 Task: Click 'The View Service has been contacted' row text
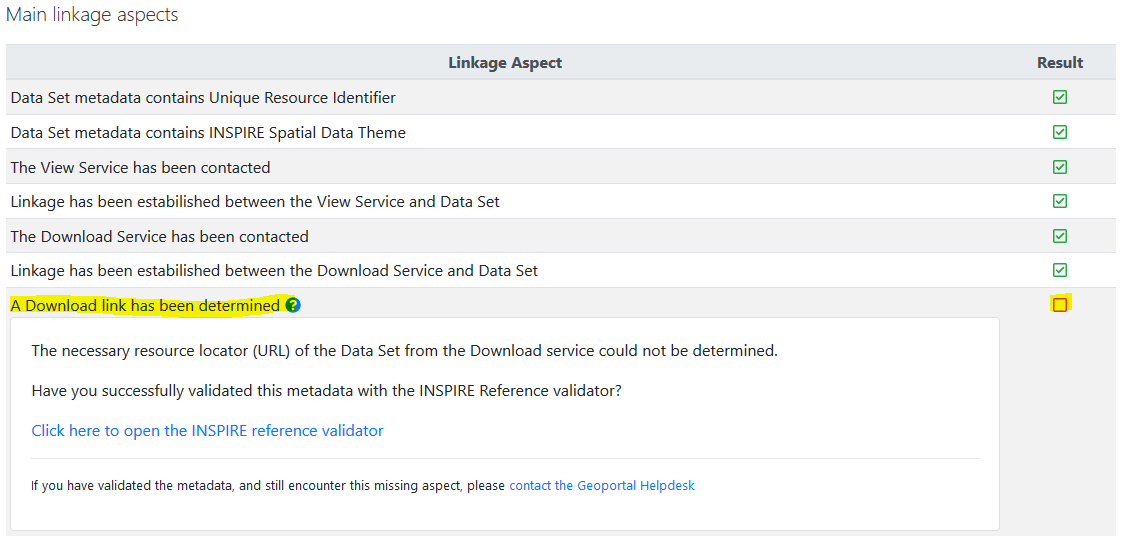coord(140,167)
